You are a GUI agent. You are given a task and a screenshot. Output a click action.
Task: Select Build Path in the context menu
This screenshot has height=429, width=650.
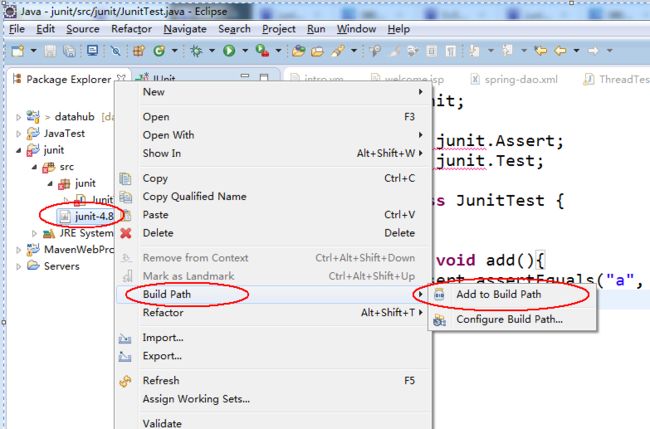click(x=273, y=295)
